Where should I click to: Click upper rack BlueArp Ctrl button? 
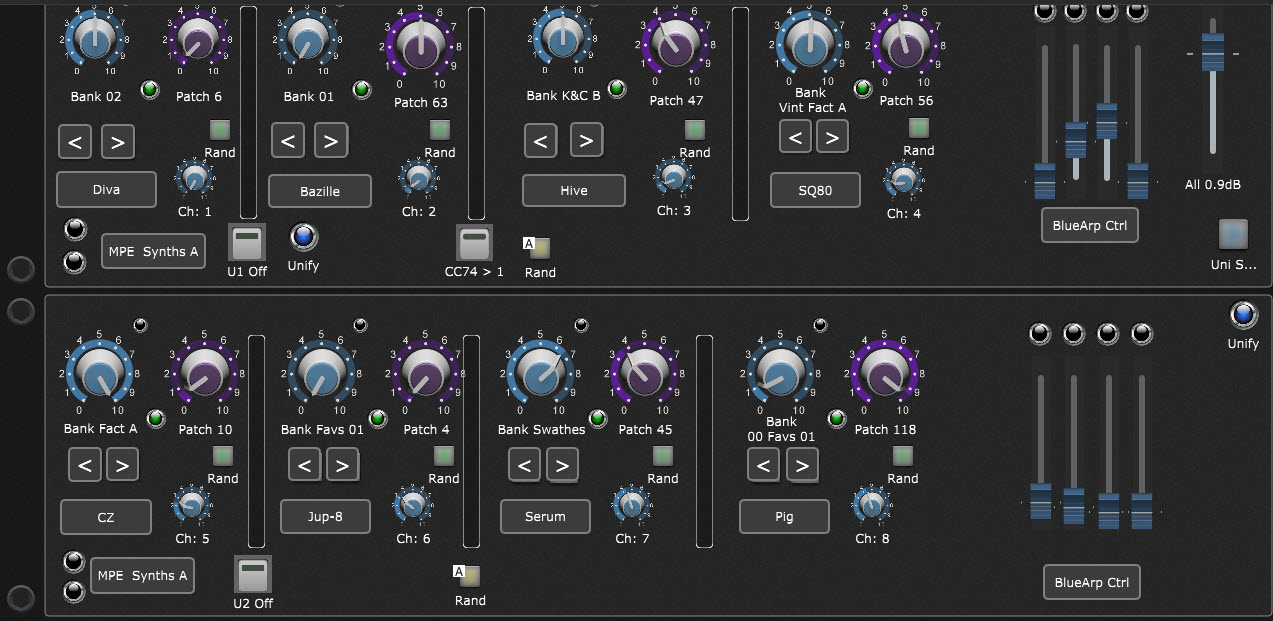point(1089,225)
